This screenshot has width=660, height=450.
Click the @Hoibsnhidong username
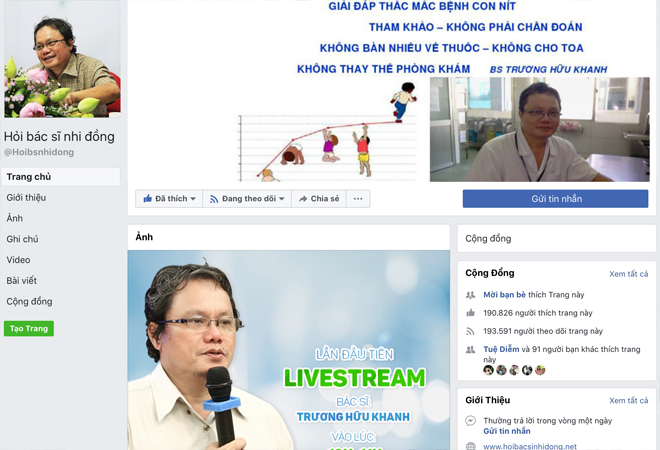[x=39, y=152]
